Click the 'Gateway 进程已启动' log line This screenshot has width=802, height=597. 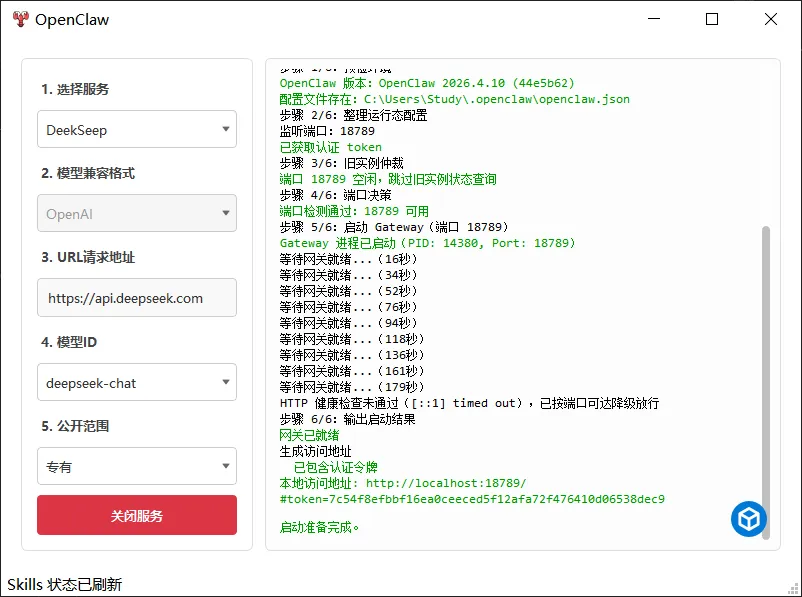click(427, 243)
